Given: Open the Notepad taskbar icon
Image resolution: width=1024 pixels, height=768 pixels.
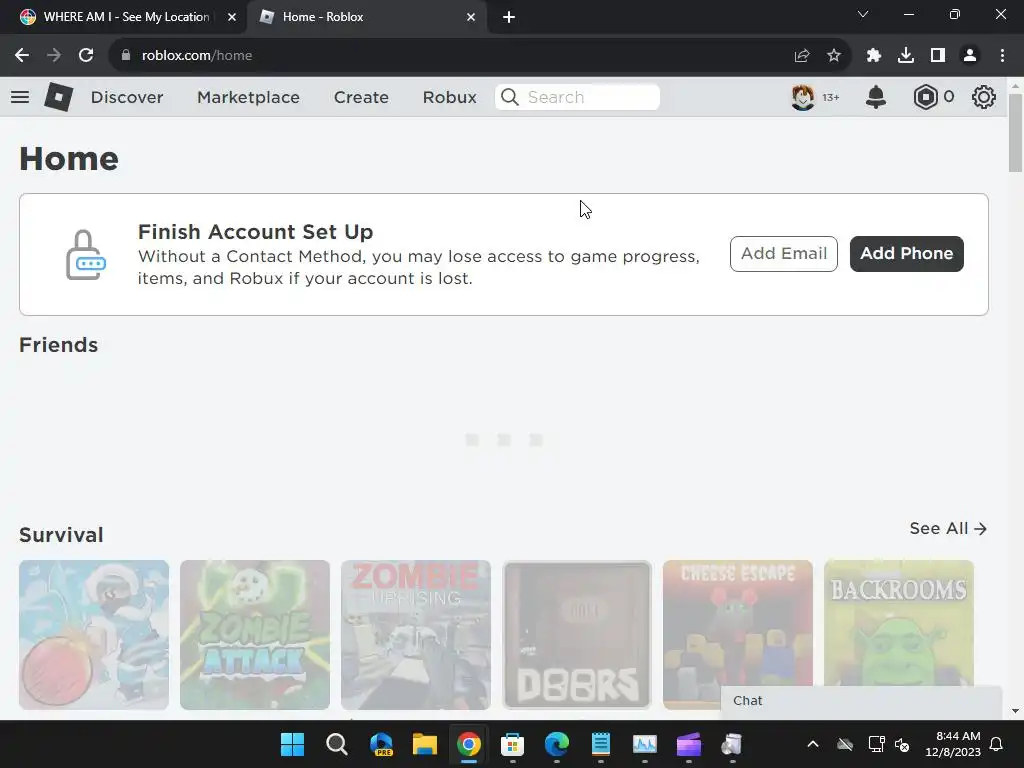Looking at the screenshot, I should click(x=601, y=744).
